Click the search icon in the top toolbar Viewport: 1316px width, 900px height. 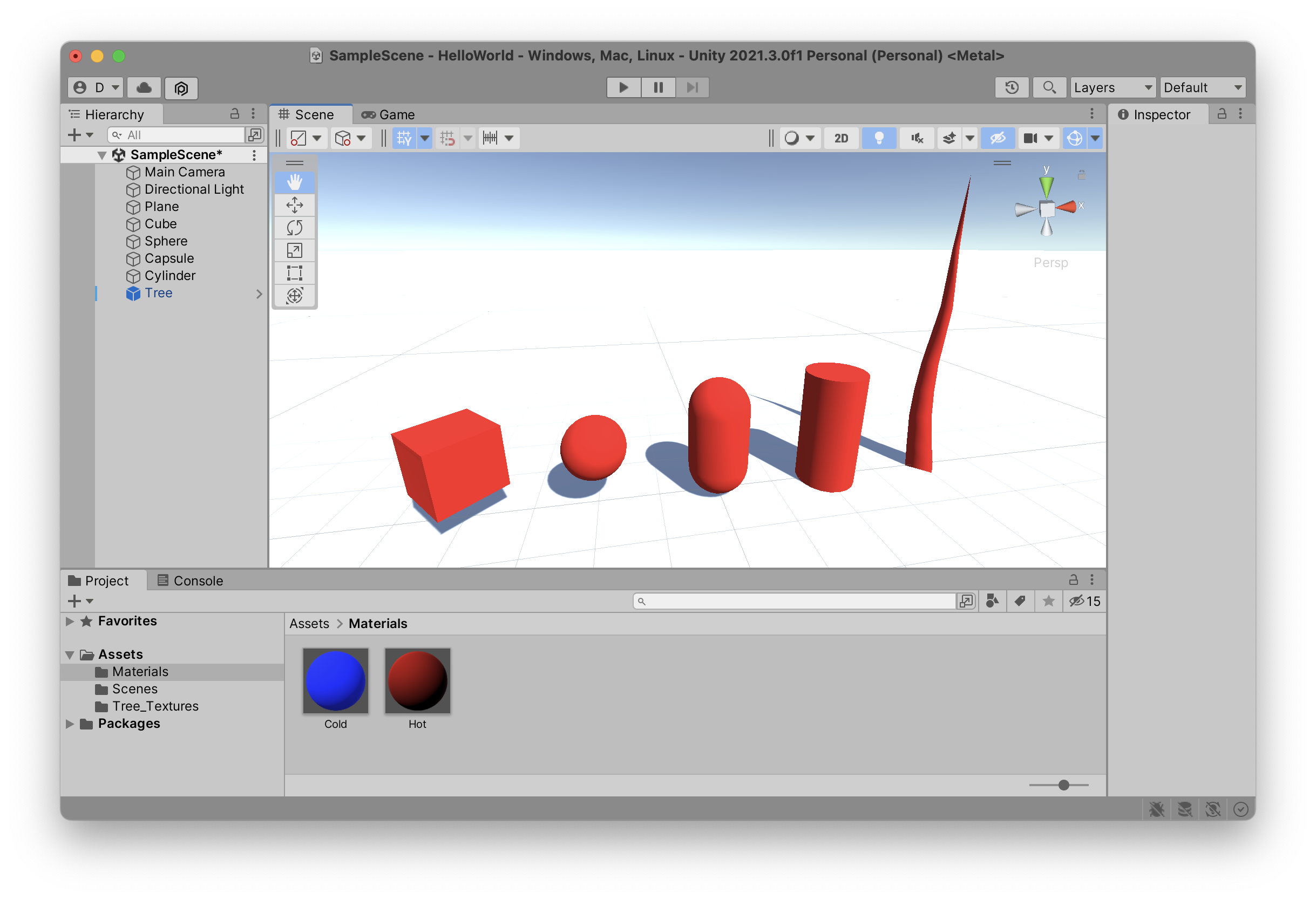(x=1049, y=87)
